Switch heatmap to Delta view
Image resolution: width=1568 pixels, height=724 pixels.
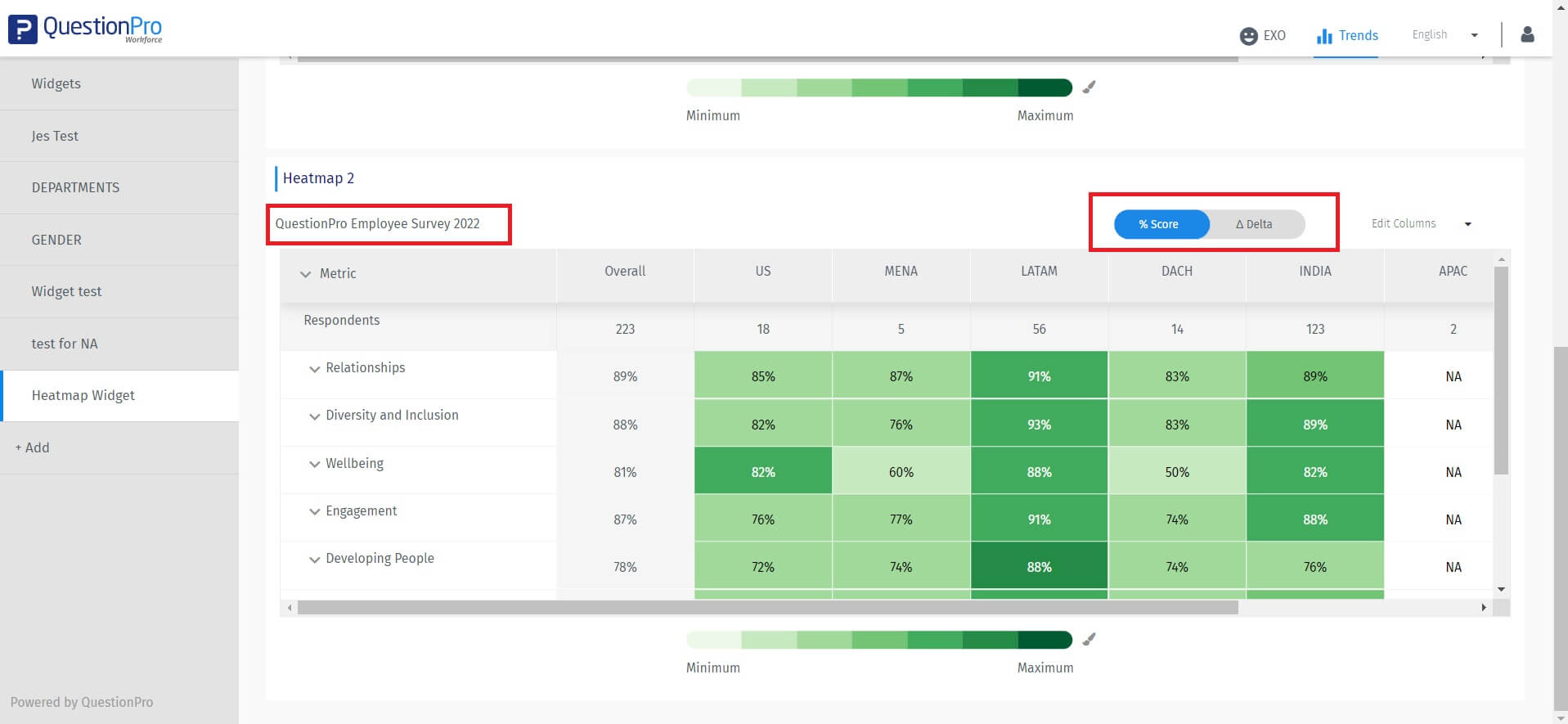tap(1255, 224)
